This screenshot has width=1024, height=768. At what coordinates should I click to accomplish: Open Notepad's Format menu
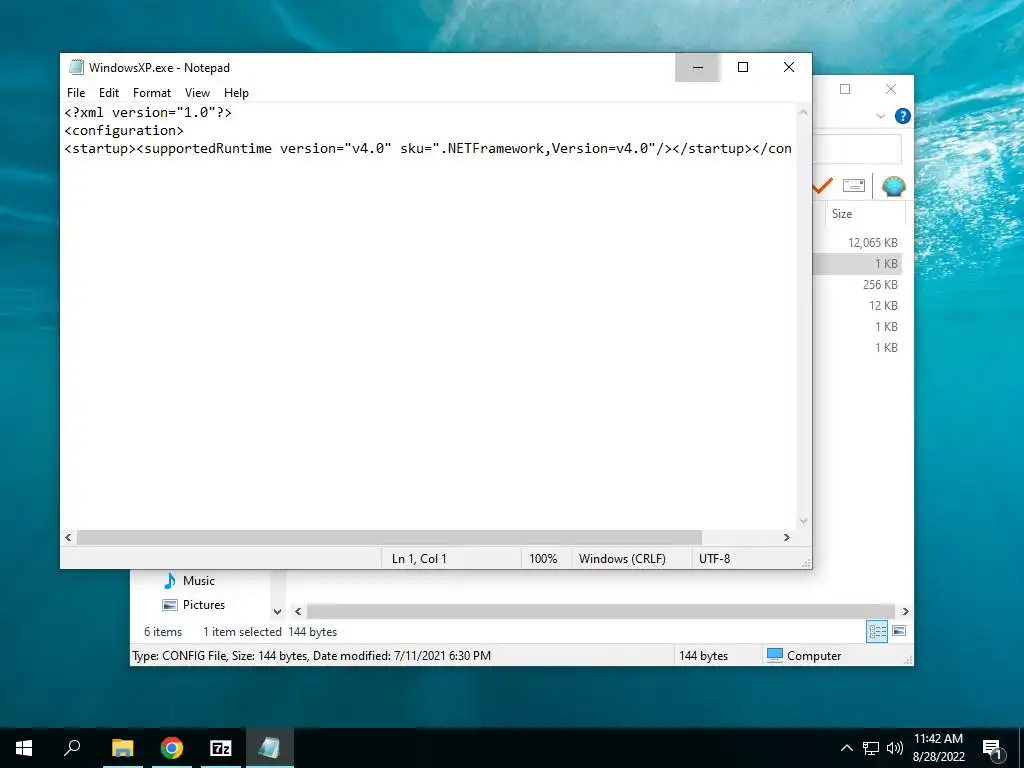[x=152, y=93]
